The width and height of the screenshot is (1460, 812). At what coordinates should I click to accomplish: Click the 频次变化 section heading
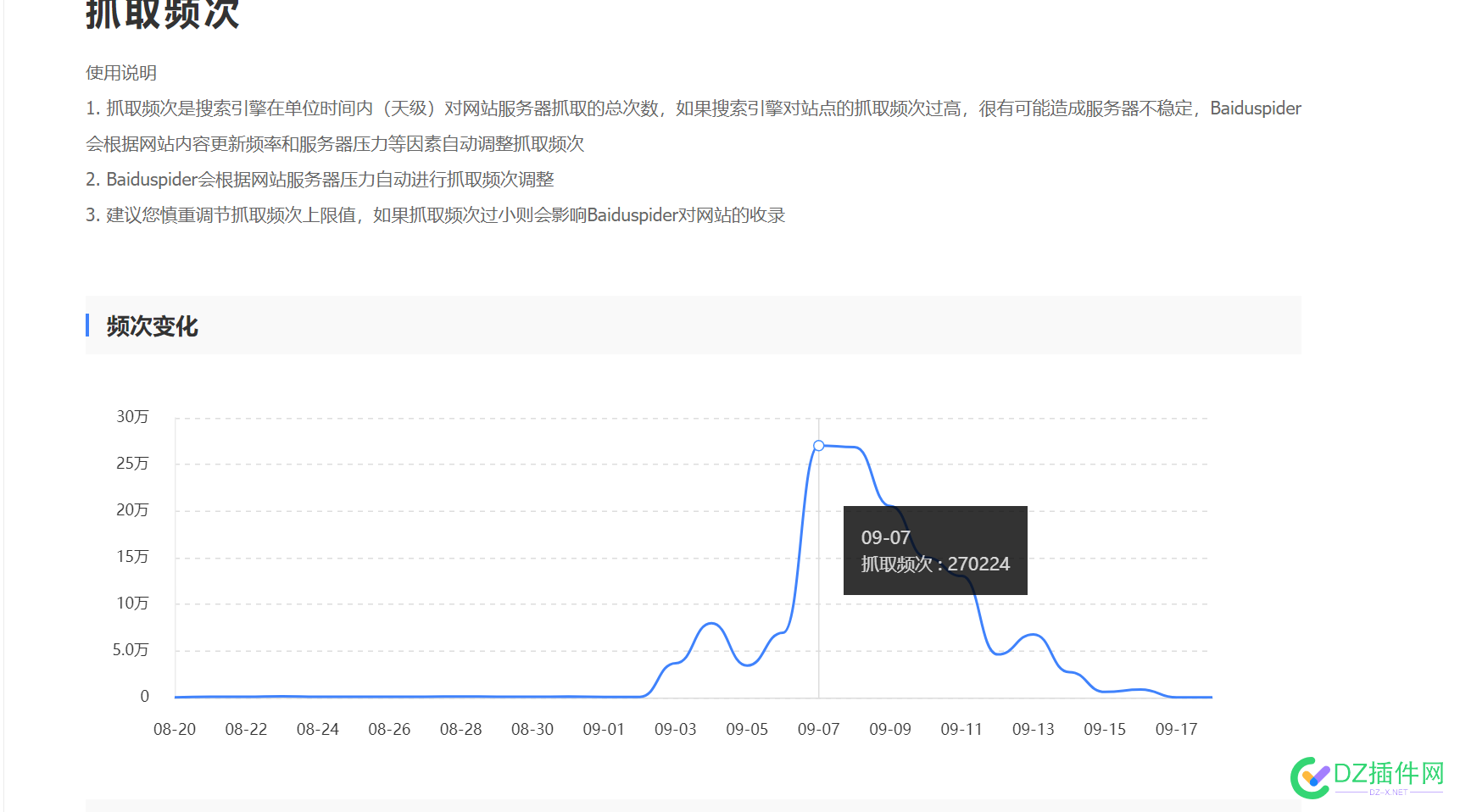(153, 326)
